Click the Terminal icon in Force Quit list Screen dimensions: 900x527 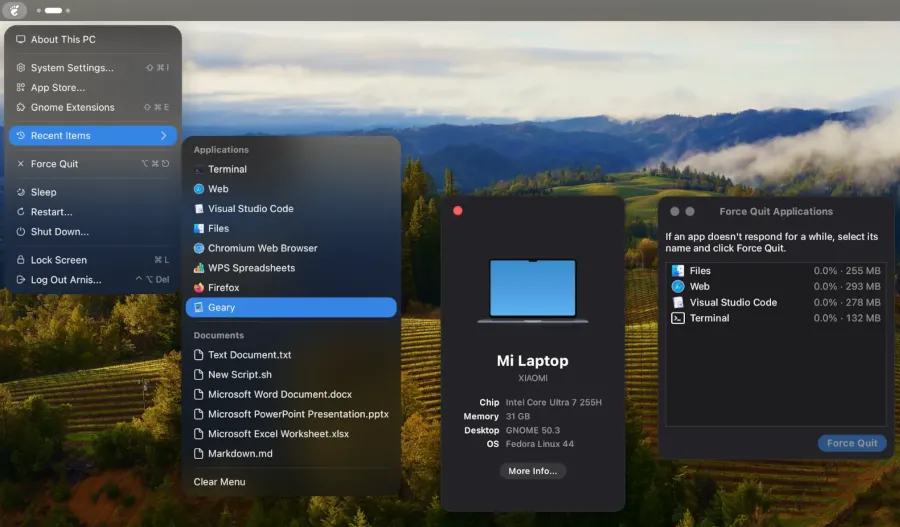678,318
